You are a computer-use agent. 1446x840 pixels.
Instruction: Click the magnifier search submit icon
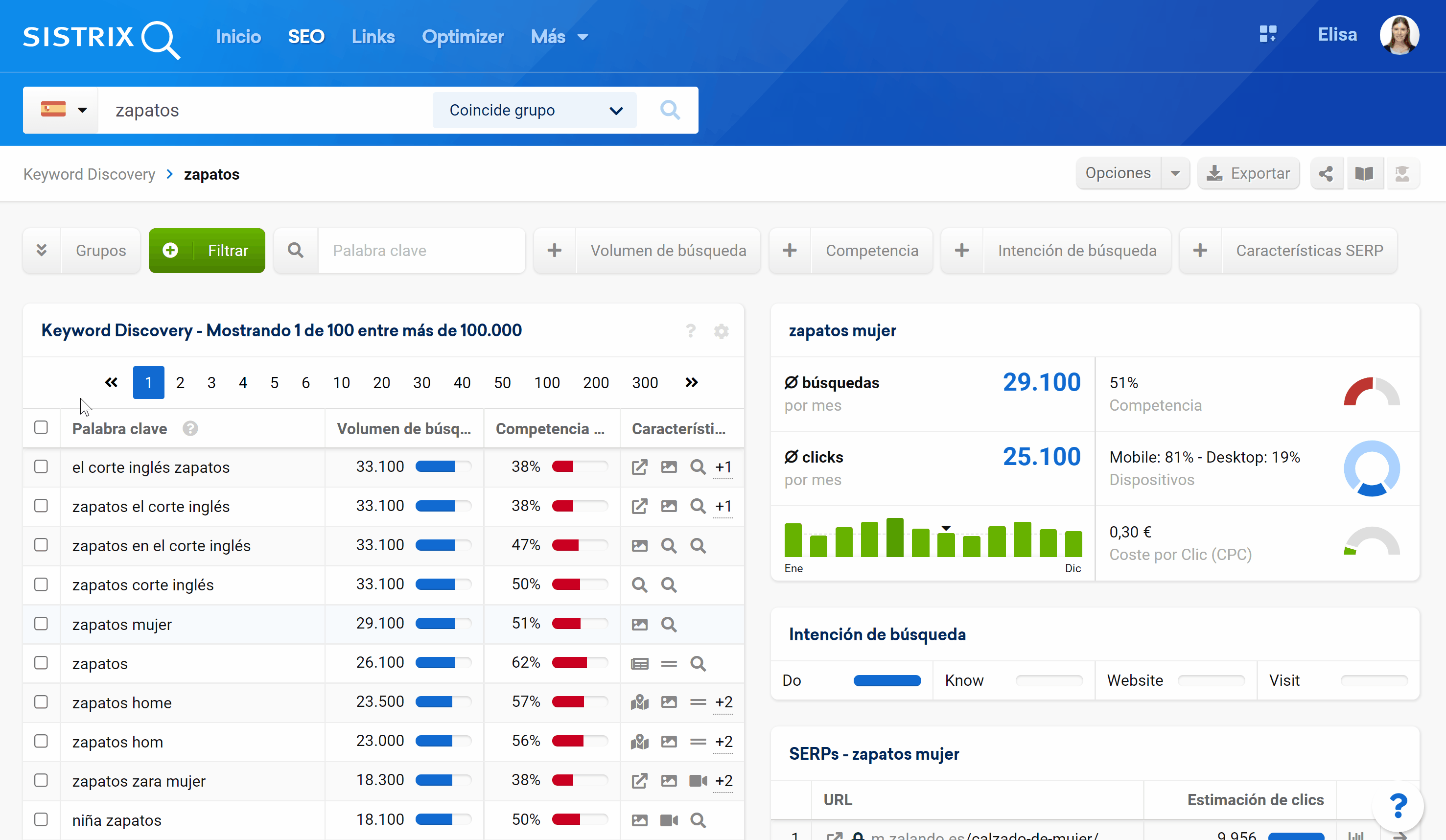click(670, 110)
